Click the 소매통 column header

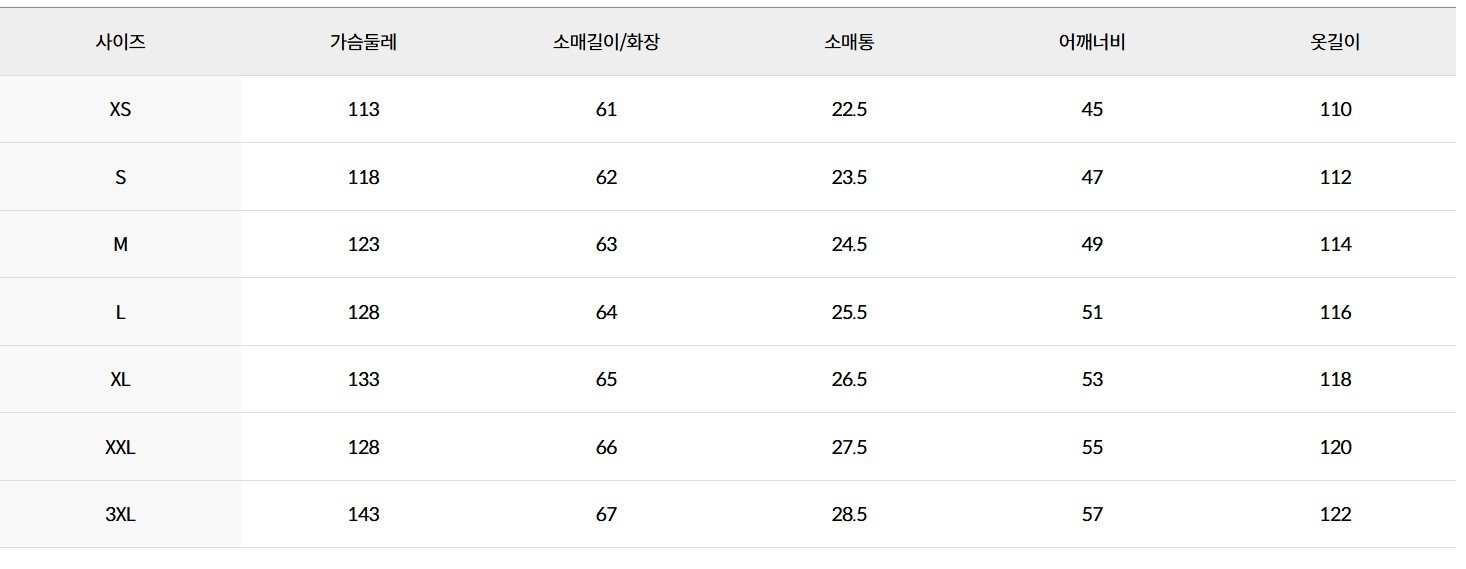[x=849, y=43]
